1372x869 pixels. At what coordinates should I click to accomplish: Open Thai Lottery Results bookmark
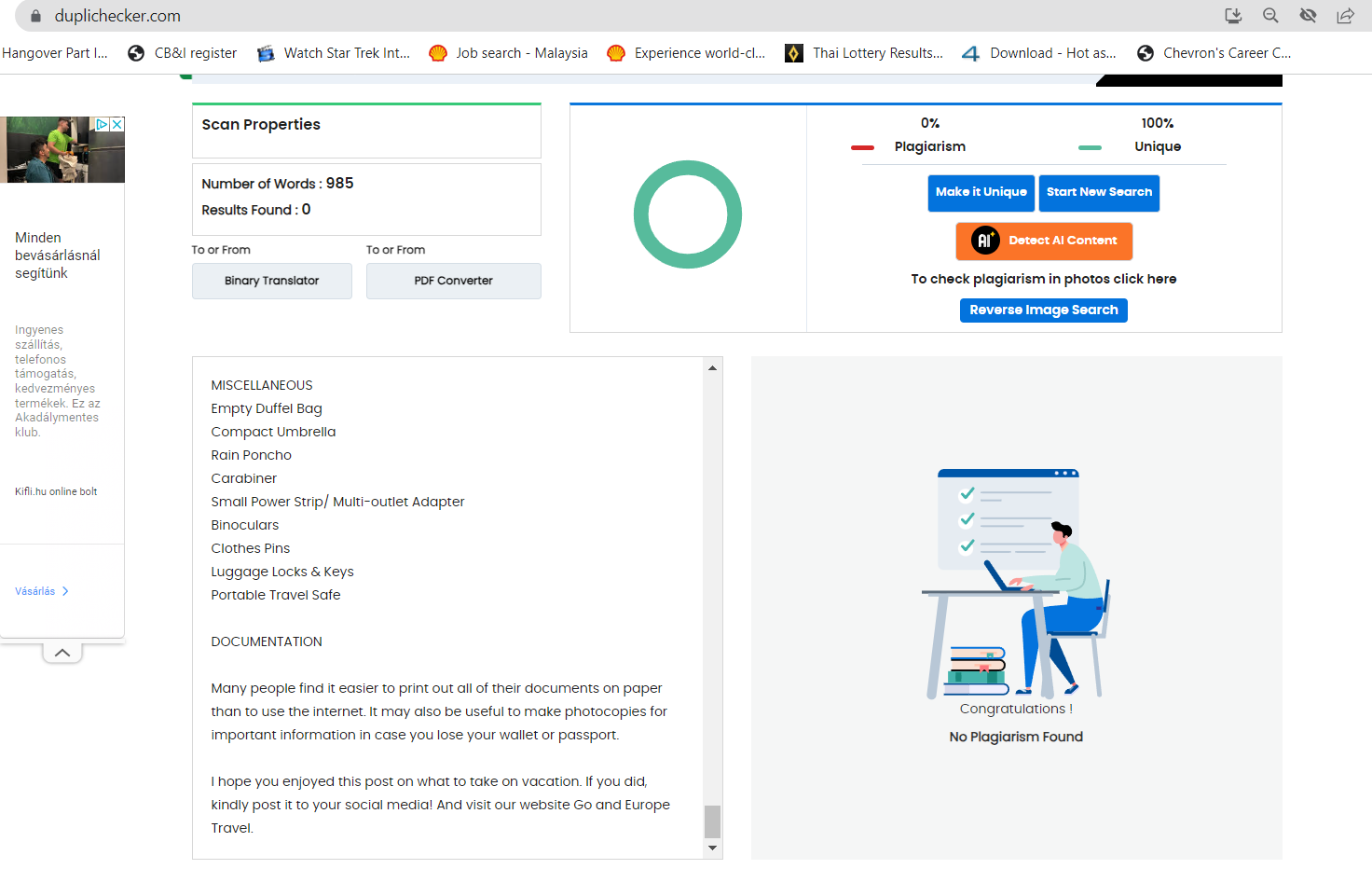tap(864, 53)
